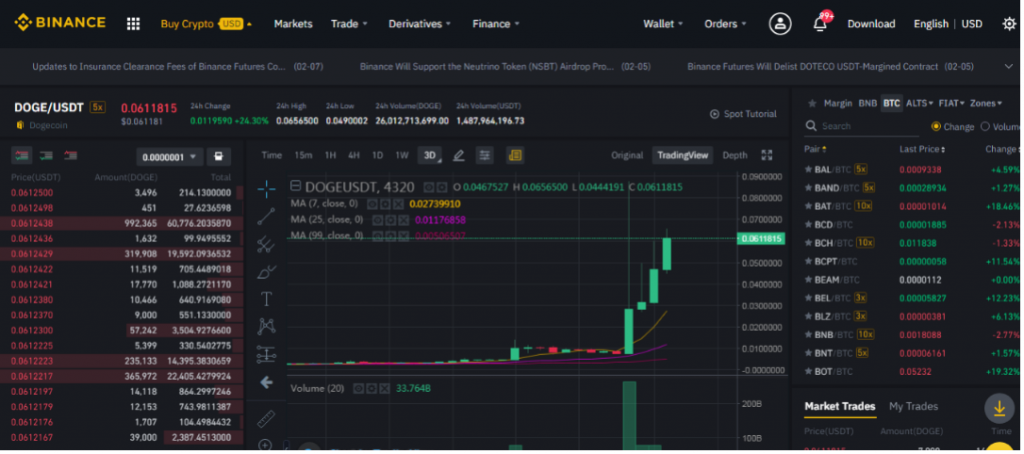Select the pitchfork drawing tool
This screenshot has width=1024, height=454.
click(266, 244)
